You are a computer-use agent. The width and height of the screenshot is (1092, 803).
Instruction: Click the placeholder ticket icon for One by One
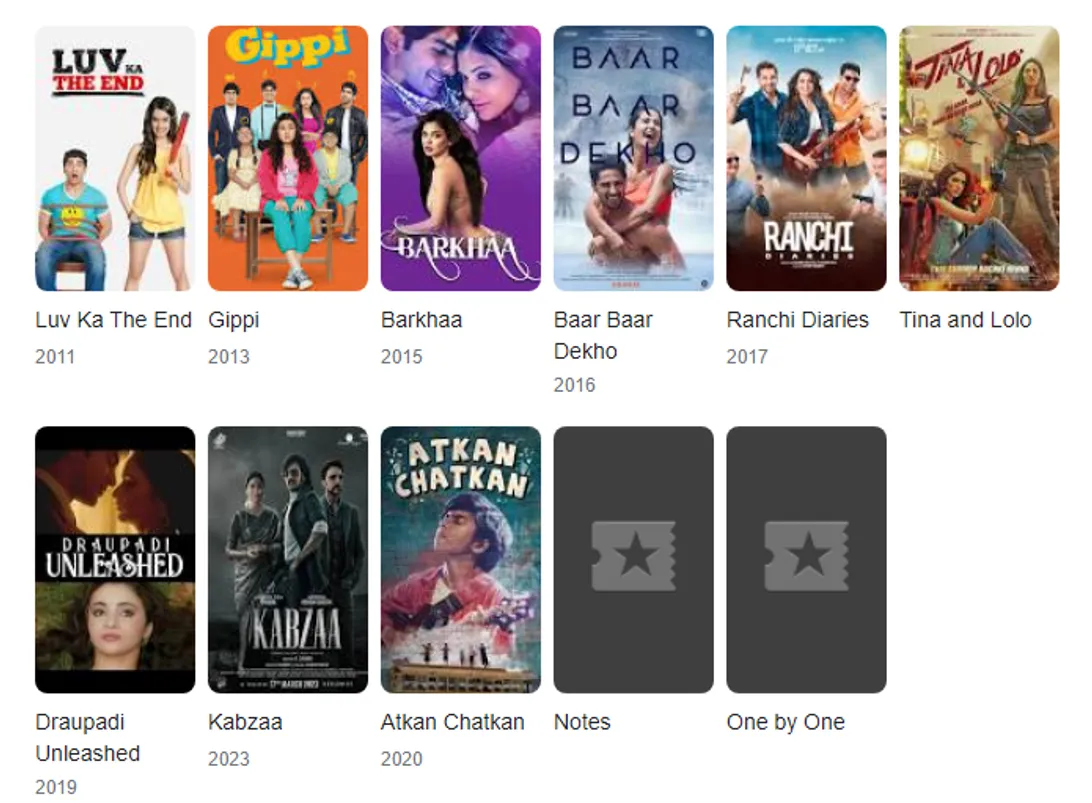[x=806, y=556]
